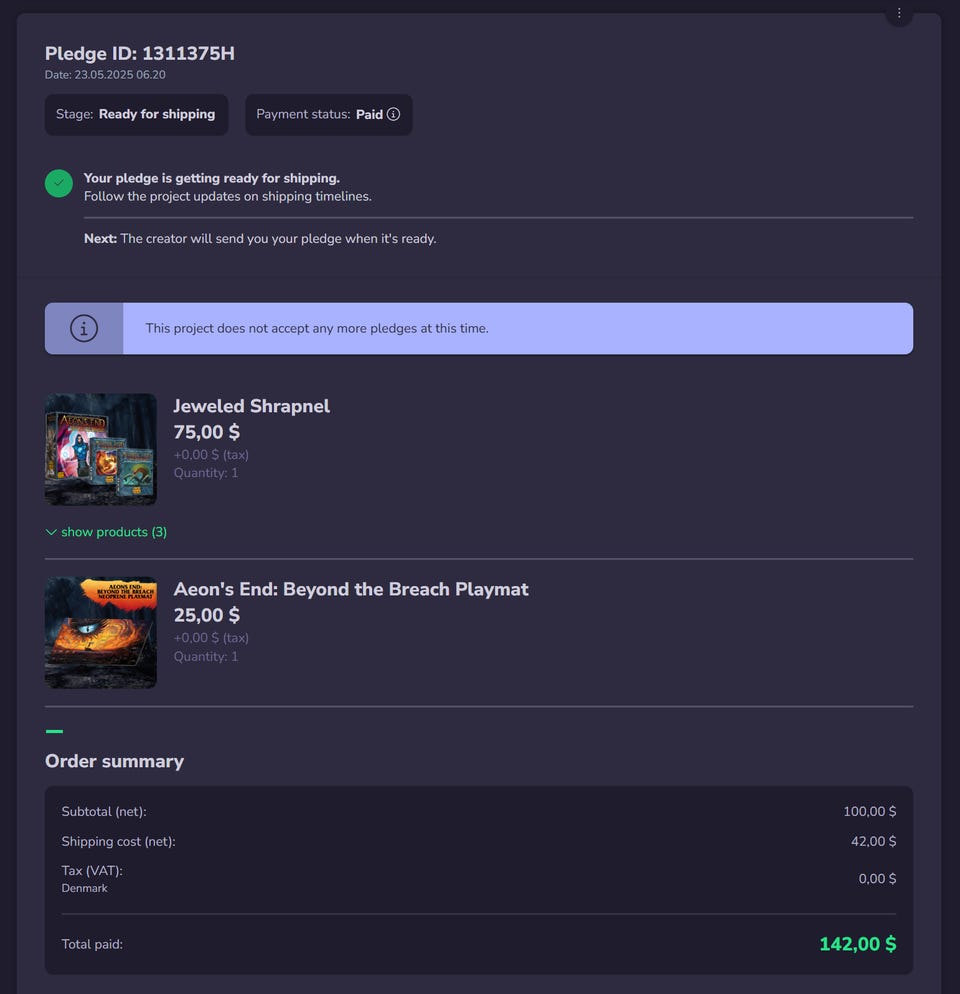
Task: Click the Shipping cost (net) row
Action: [479, 841]
